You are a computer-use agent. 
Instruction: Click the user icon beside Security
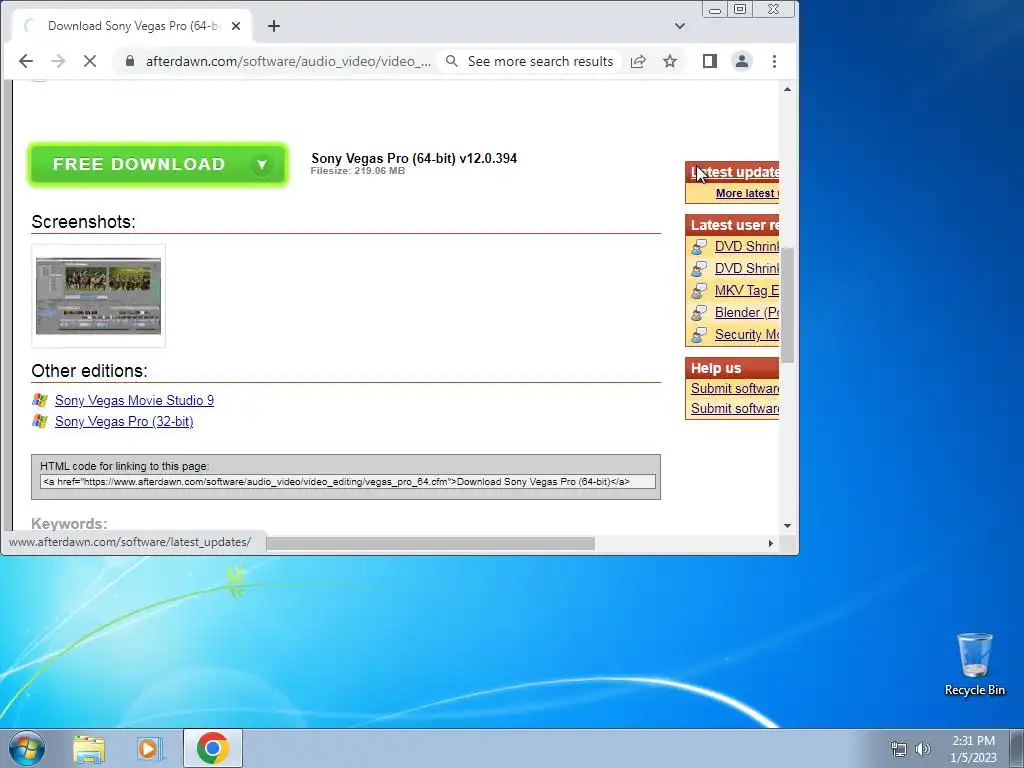click(699, 334)
